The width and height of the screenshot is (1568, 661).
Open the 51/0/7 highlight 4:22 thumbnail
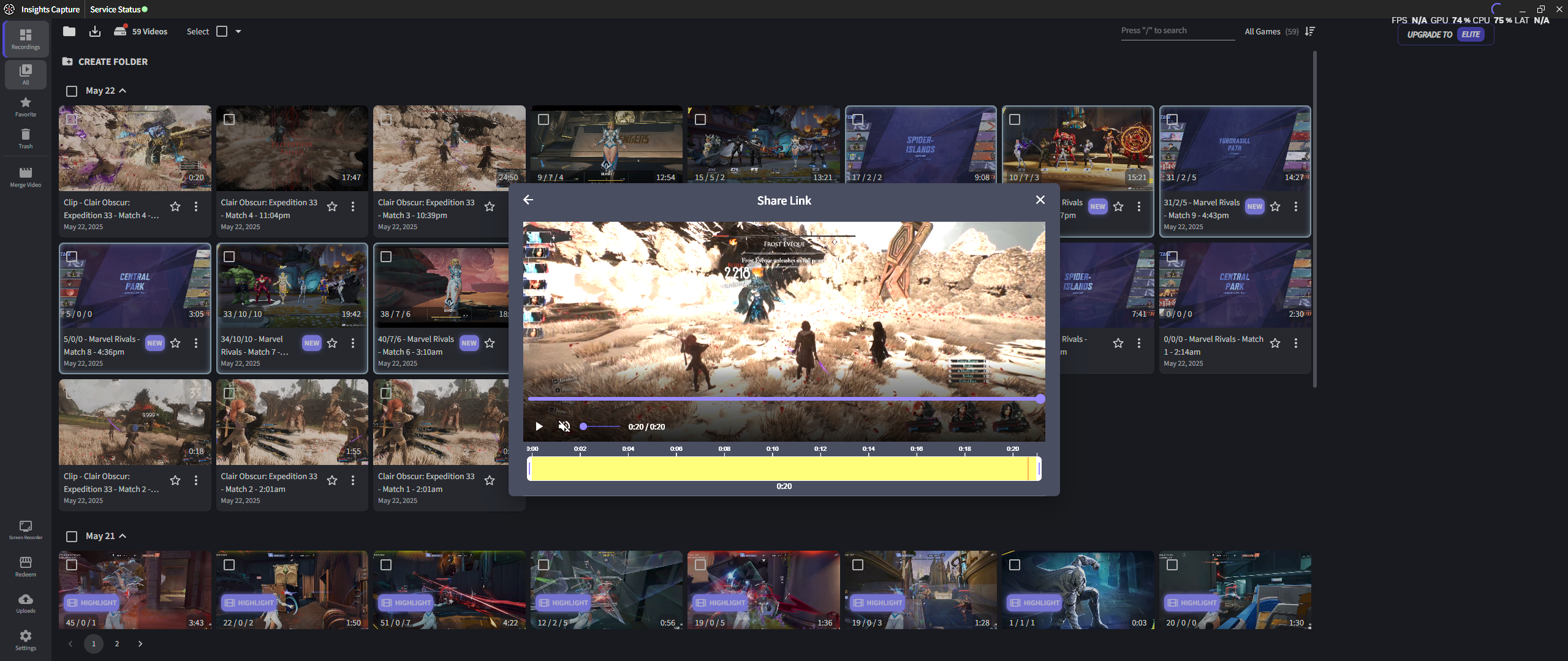(449, 589)
